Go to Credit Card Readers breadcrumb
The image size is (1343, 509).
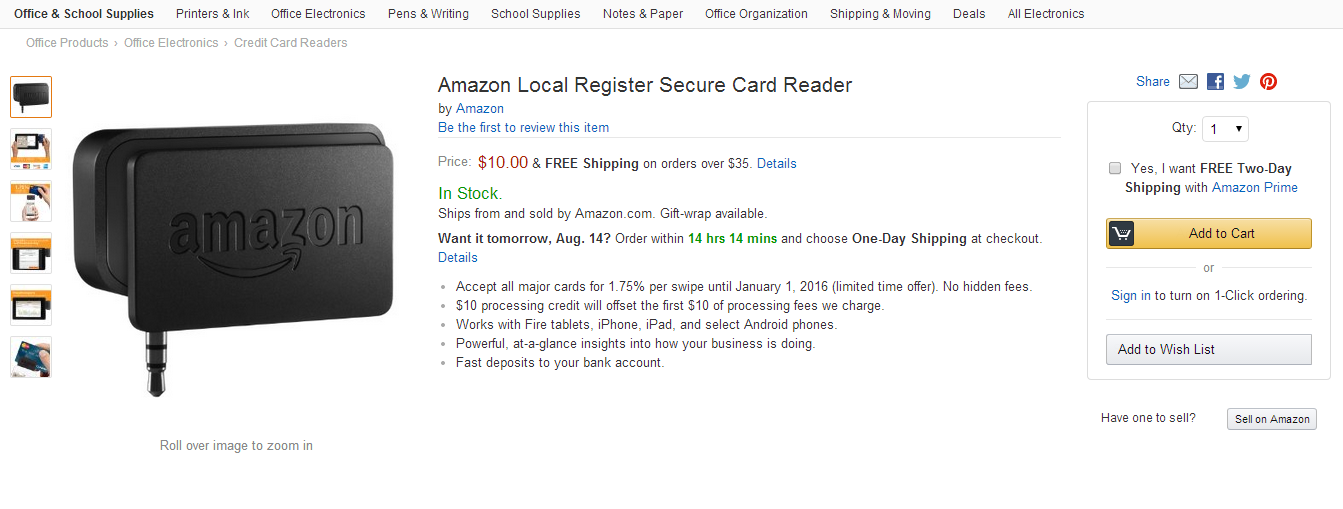pos(291,43)
